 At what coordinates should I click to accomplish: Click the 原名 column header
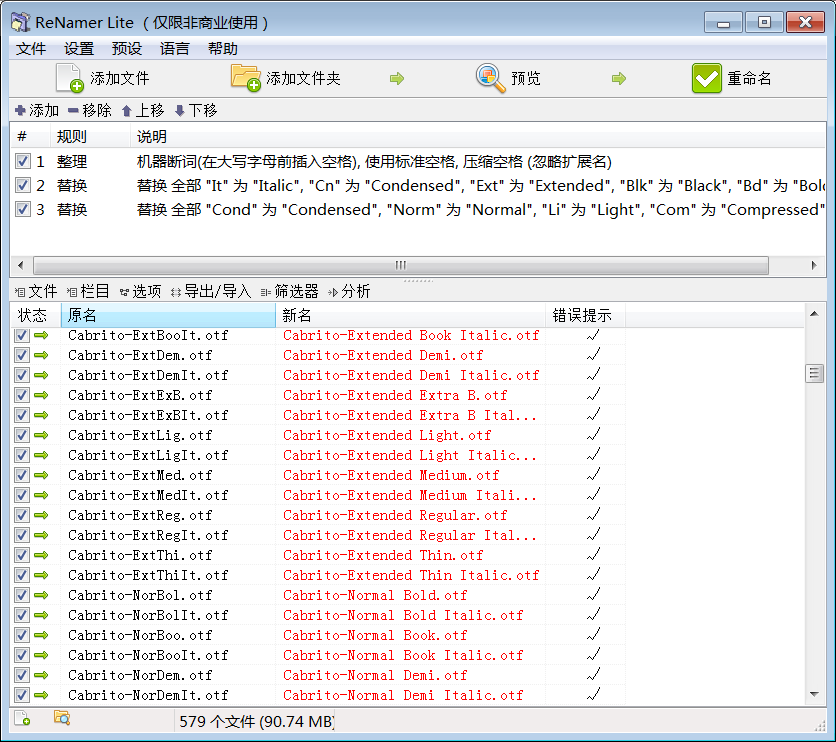[167, 316]
